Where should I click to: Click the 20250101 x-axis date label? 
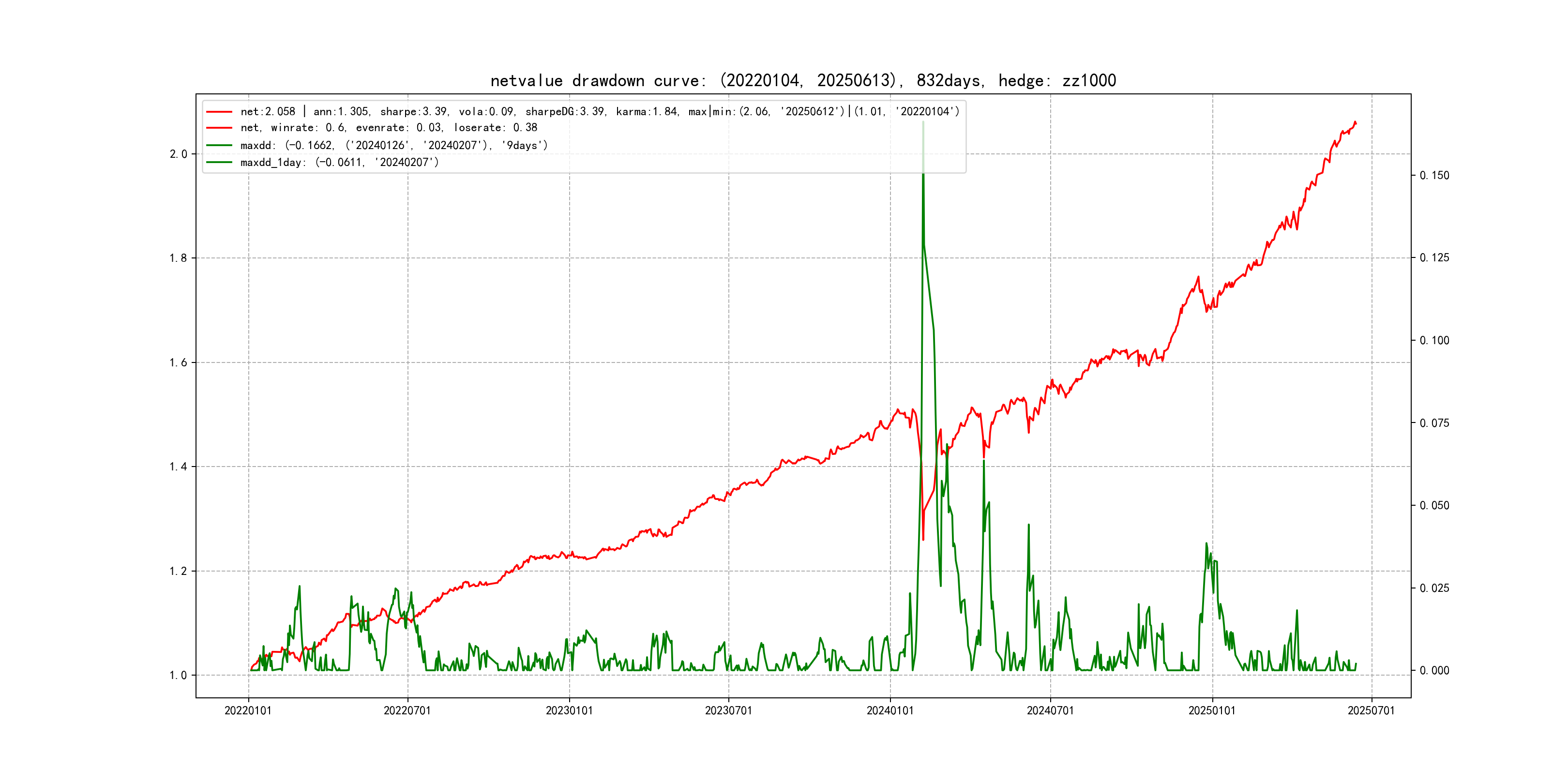(x=1212, y=711)
